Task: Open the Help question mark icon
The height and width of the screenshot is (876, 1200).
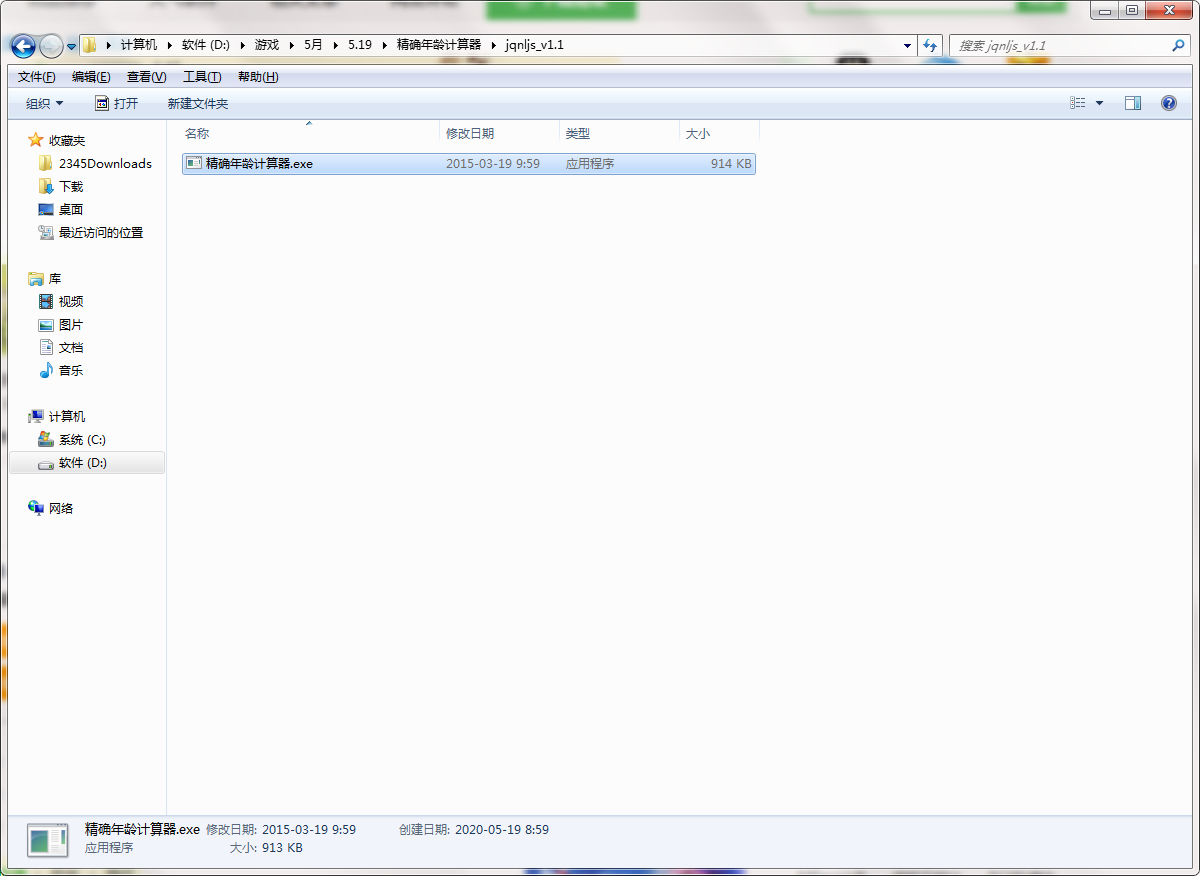Action: (1168, 103)
